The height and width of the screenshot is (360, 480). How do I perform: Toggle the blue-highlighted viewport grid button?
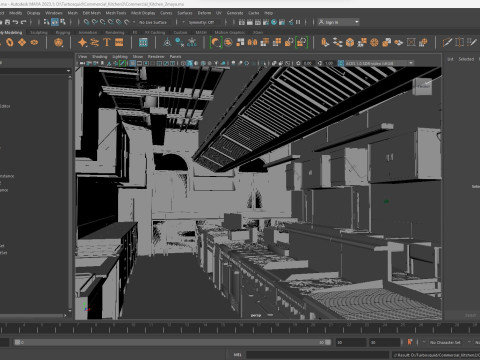[x=132, y=63]
